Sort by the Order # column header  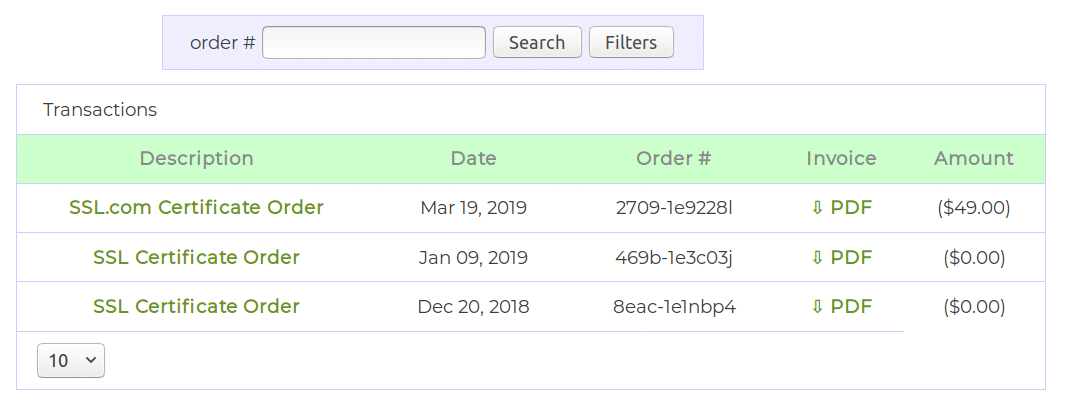coord(674,158)
